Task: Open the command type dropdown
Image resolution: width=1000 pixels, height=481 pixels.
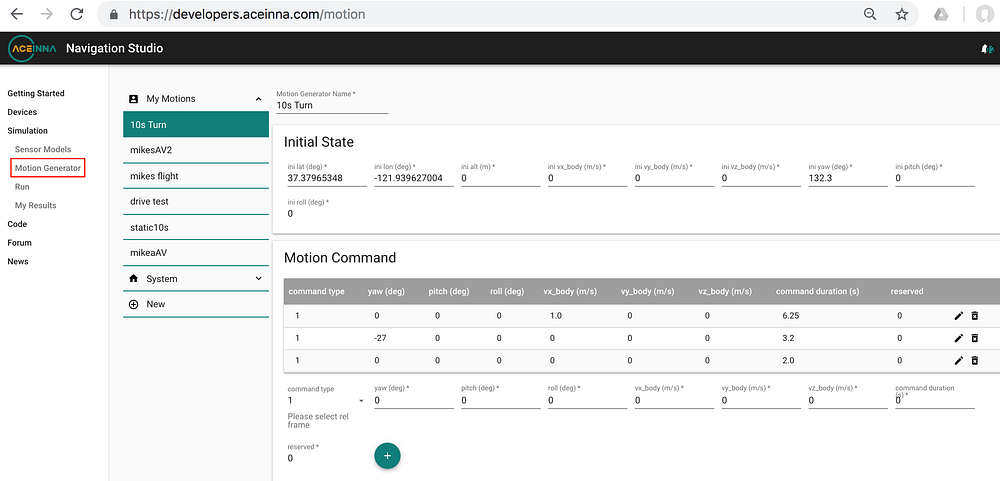Action: click(x=325, y=401)
